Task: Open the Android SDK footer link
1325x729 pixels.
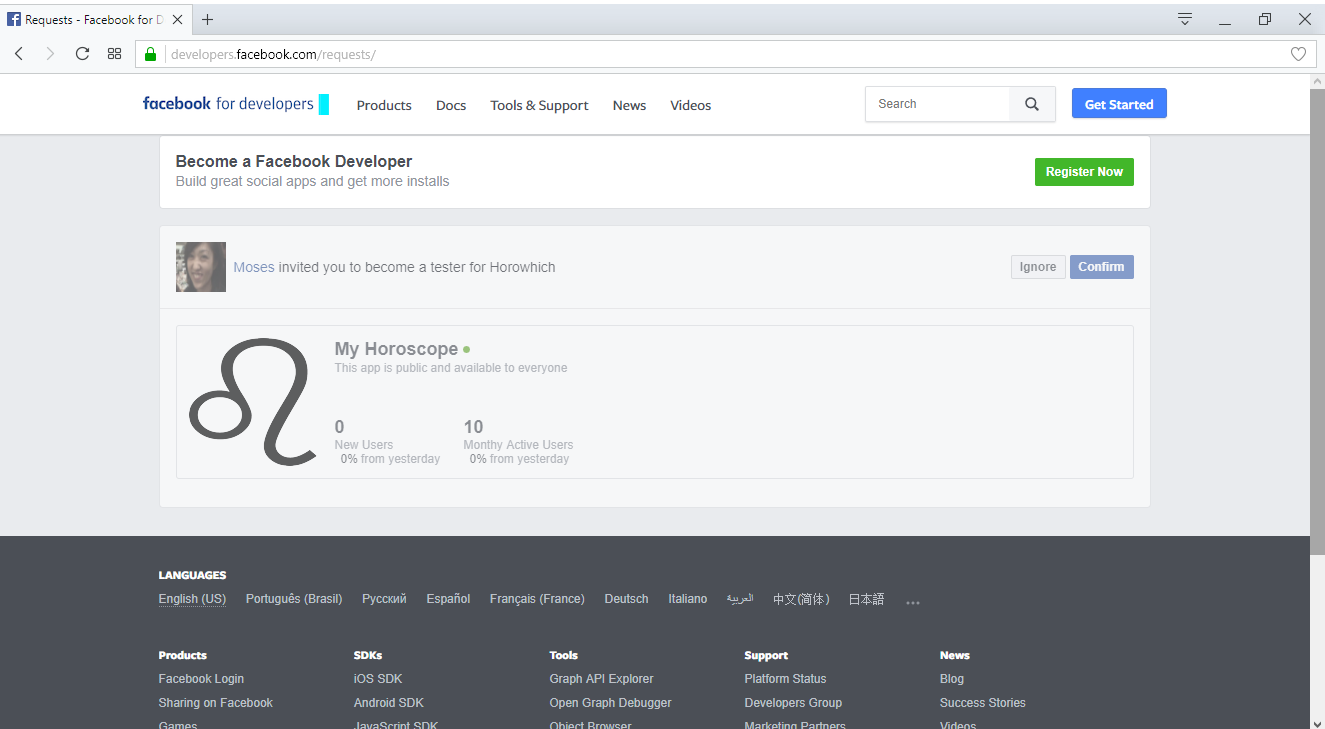Action: tap(389, 703)
